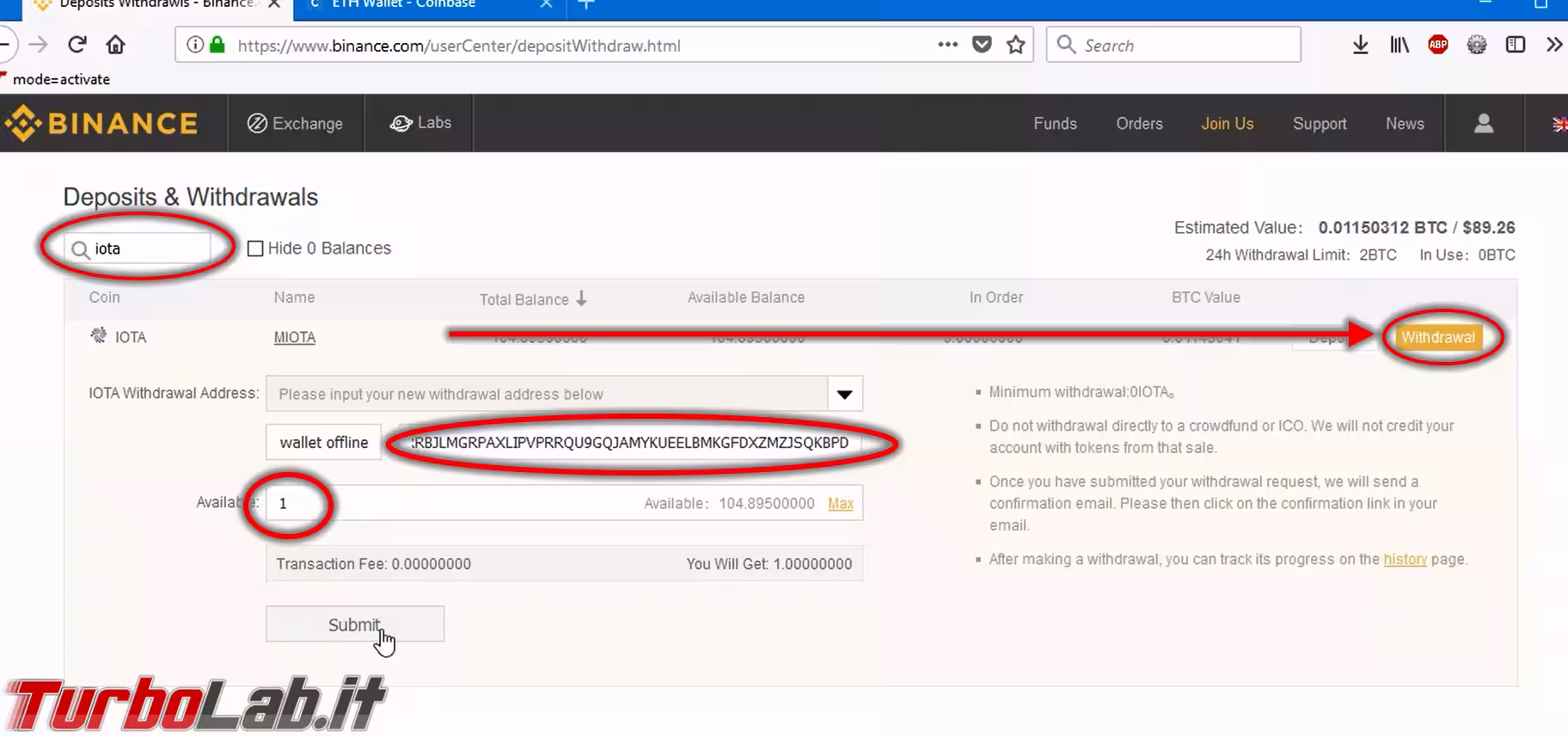
Task: Switch to the ETH Wallet Coinbase tab
Action: click(404, 4)
